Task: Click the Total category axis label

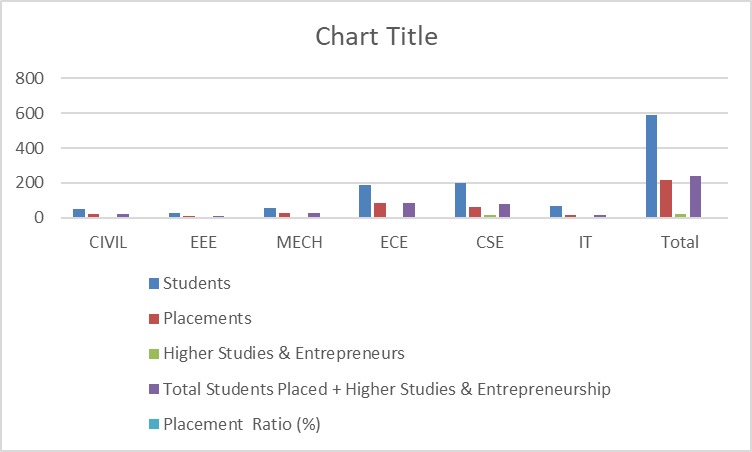Action: 681,242
